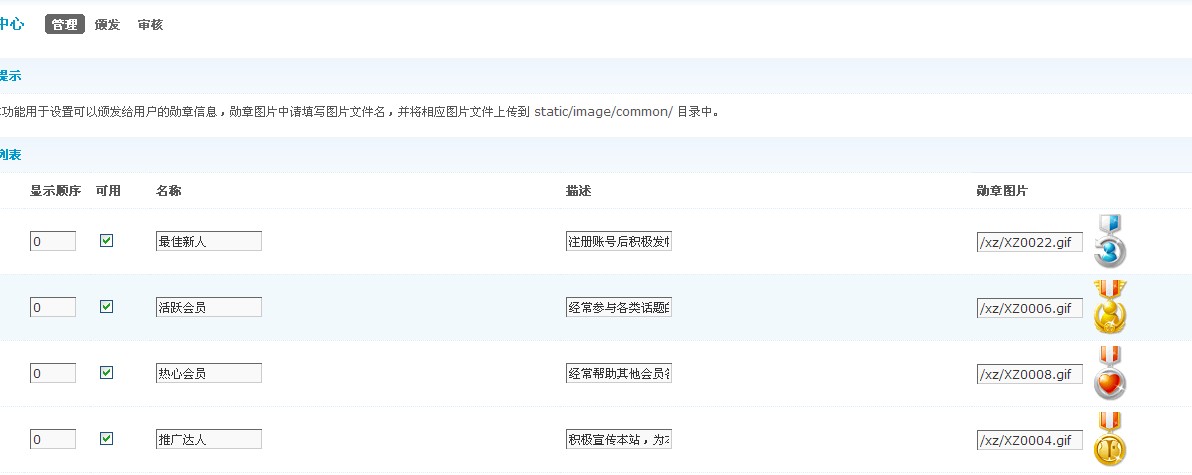1192x475 pixels.
Task: Open the 审核 tab
Action: tap(151, 24)
